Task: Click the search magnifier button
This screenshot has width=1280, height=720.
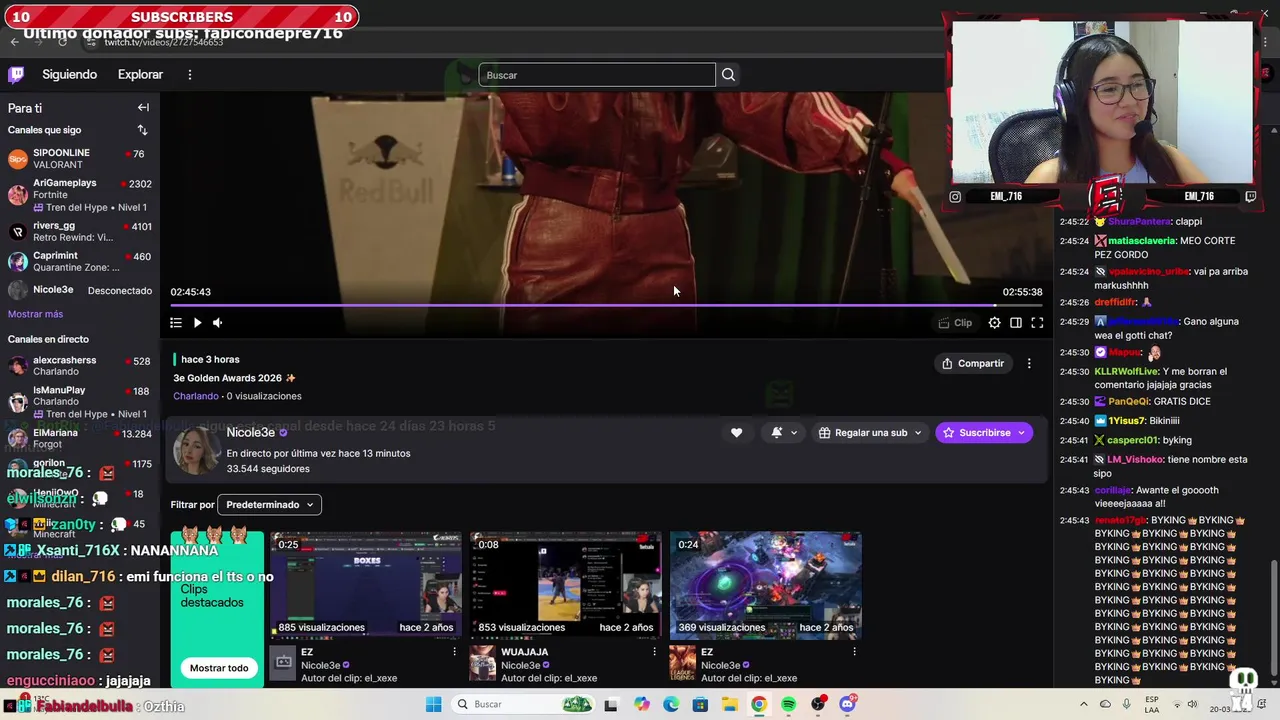Action: tap(728, 75)
